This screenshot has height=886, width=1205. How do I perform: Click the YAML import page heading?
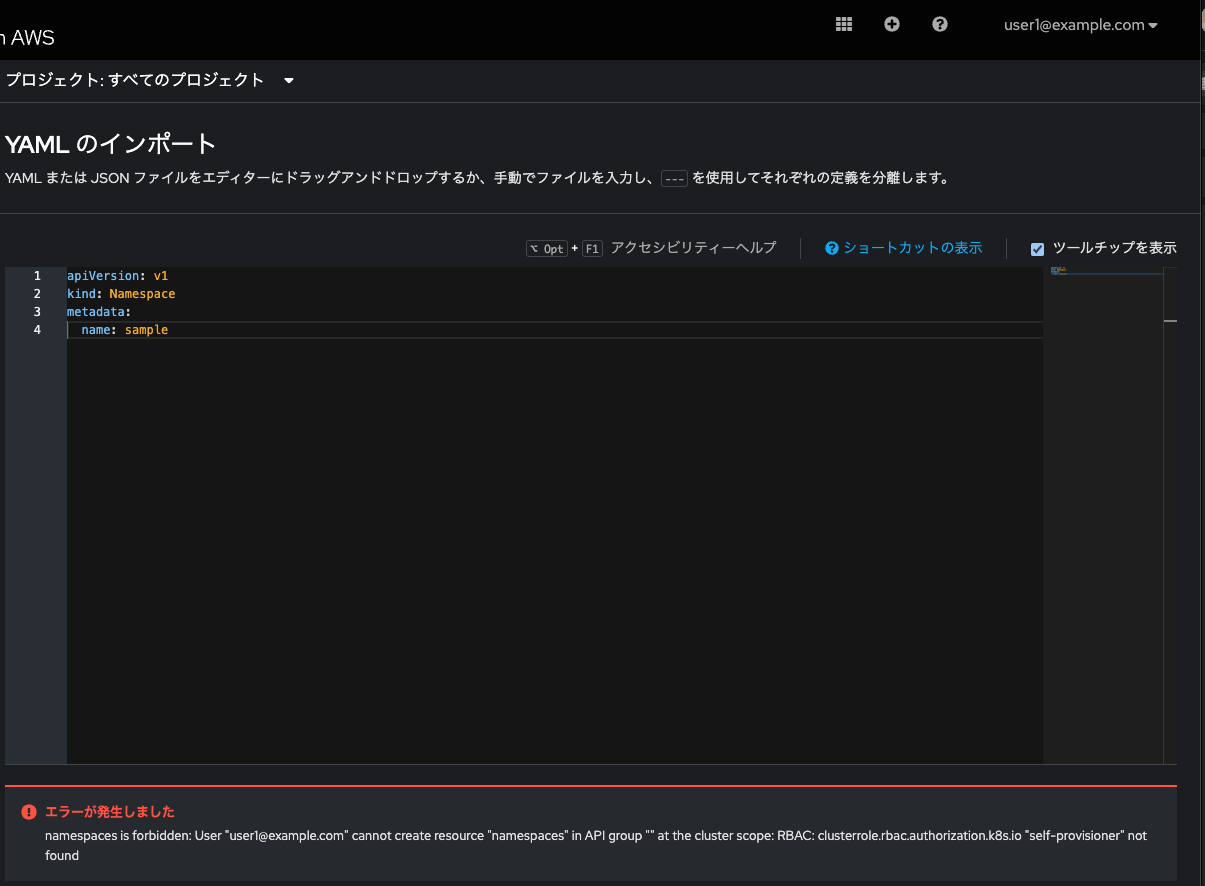[110, 144]
